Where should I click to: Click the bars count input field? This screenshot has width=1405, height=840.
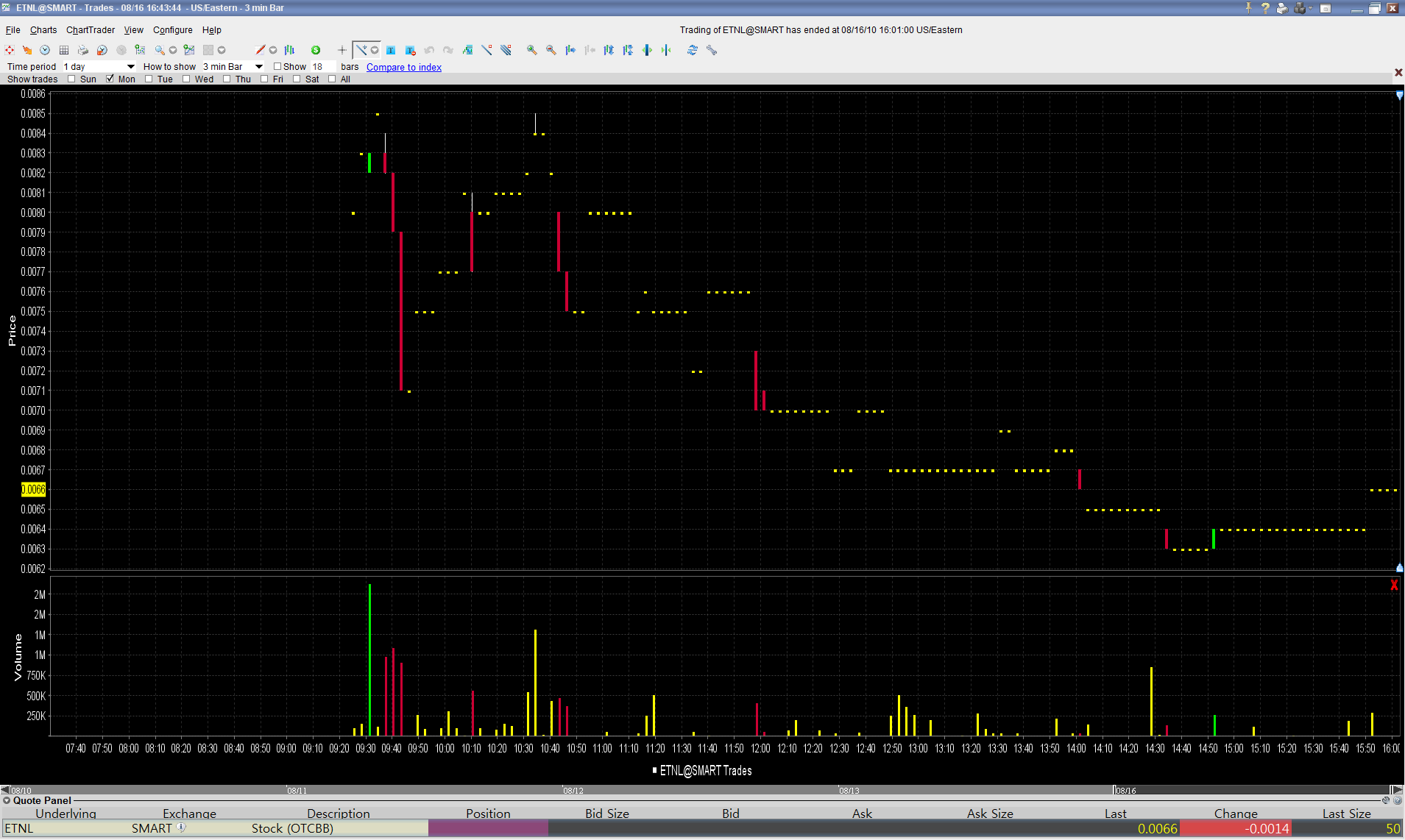point(322,66)
